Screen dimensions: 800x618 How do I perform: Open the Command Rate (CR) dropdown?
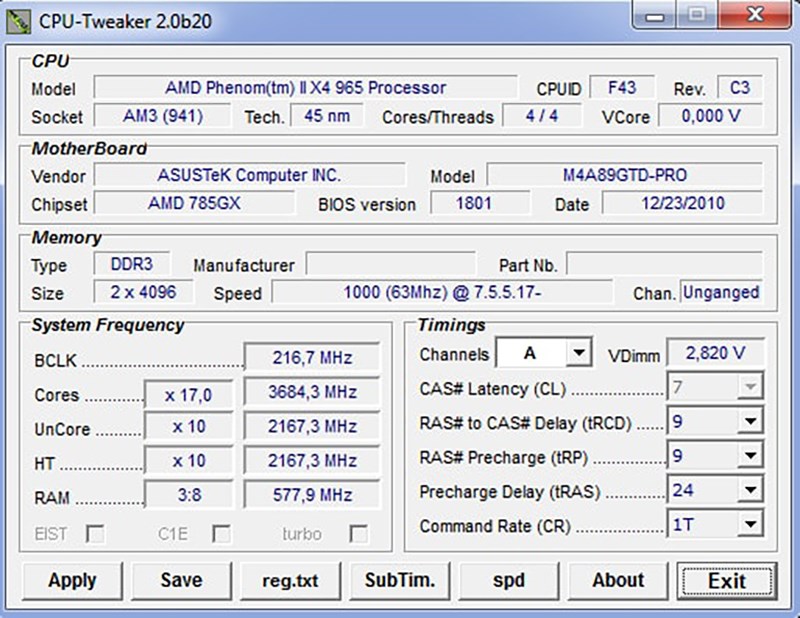tap(749, 523)
